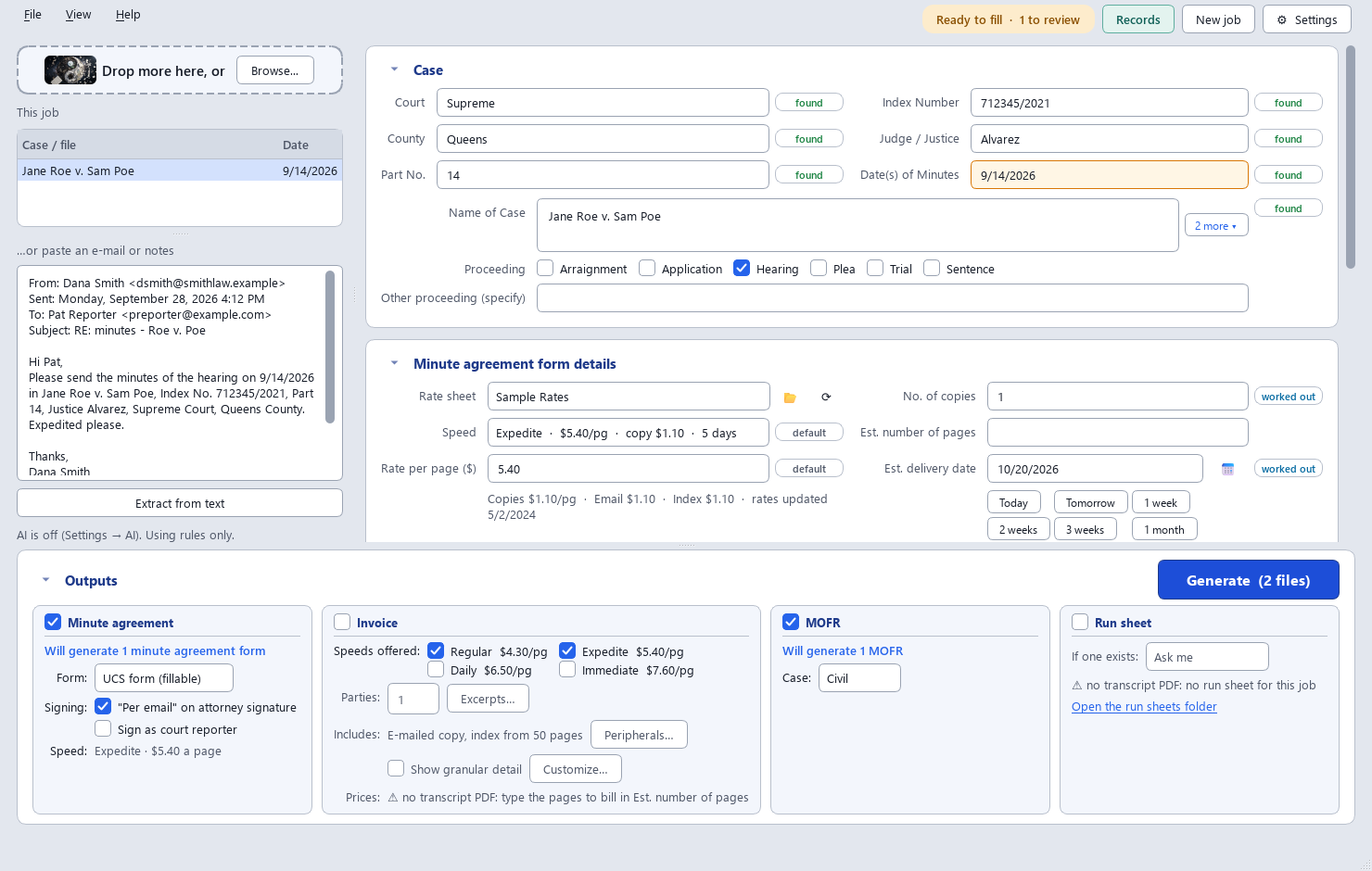This screenshot has width=1372, height=871.
Task: Collapse Minute agreement form details section
Action: tap(394, 364)
